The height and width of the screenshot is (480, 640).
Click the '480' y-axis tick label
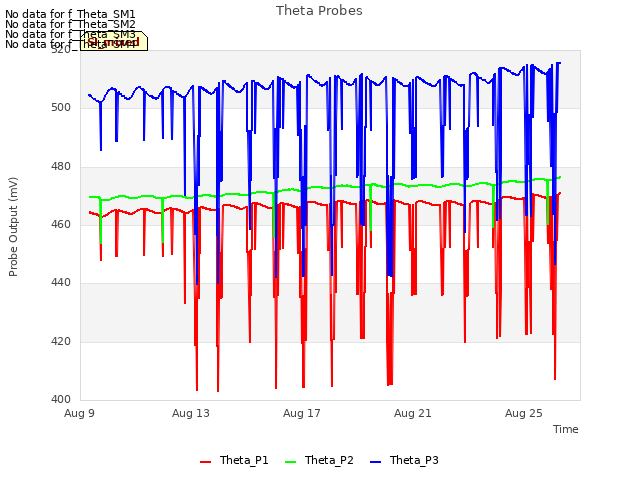coord(61,167)
